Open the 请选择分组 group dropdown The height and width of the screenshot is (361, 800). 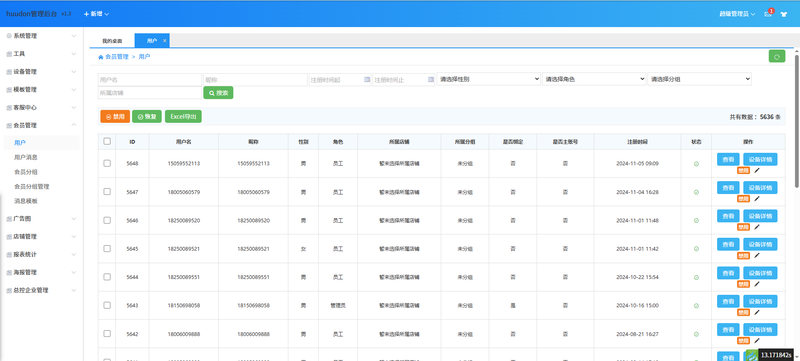point(699,79)
